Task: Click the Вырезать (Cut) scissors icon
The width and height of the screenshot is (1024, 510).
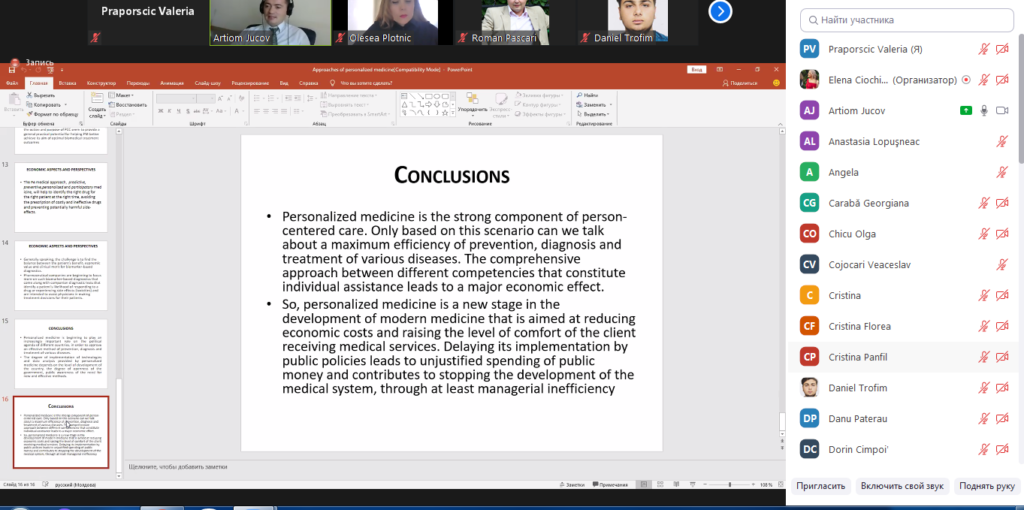Action: (x=29, y=95)
